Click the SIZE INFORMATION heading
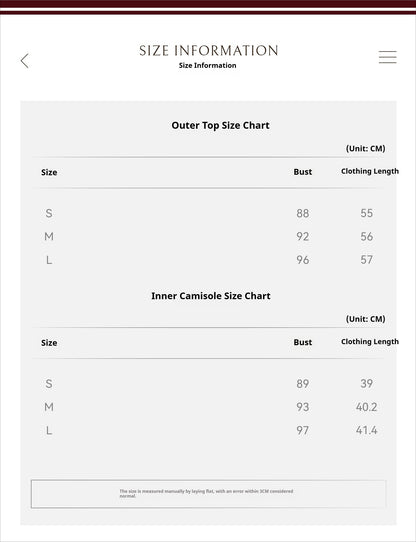The height and width of the screenshot is (542, 416). tap(208, 50)
